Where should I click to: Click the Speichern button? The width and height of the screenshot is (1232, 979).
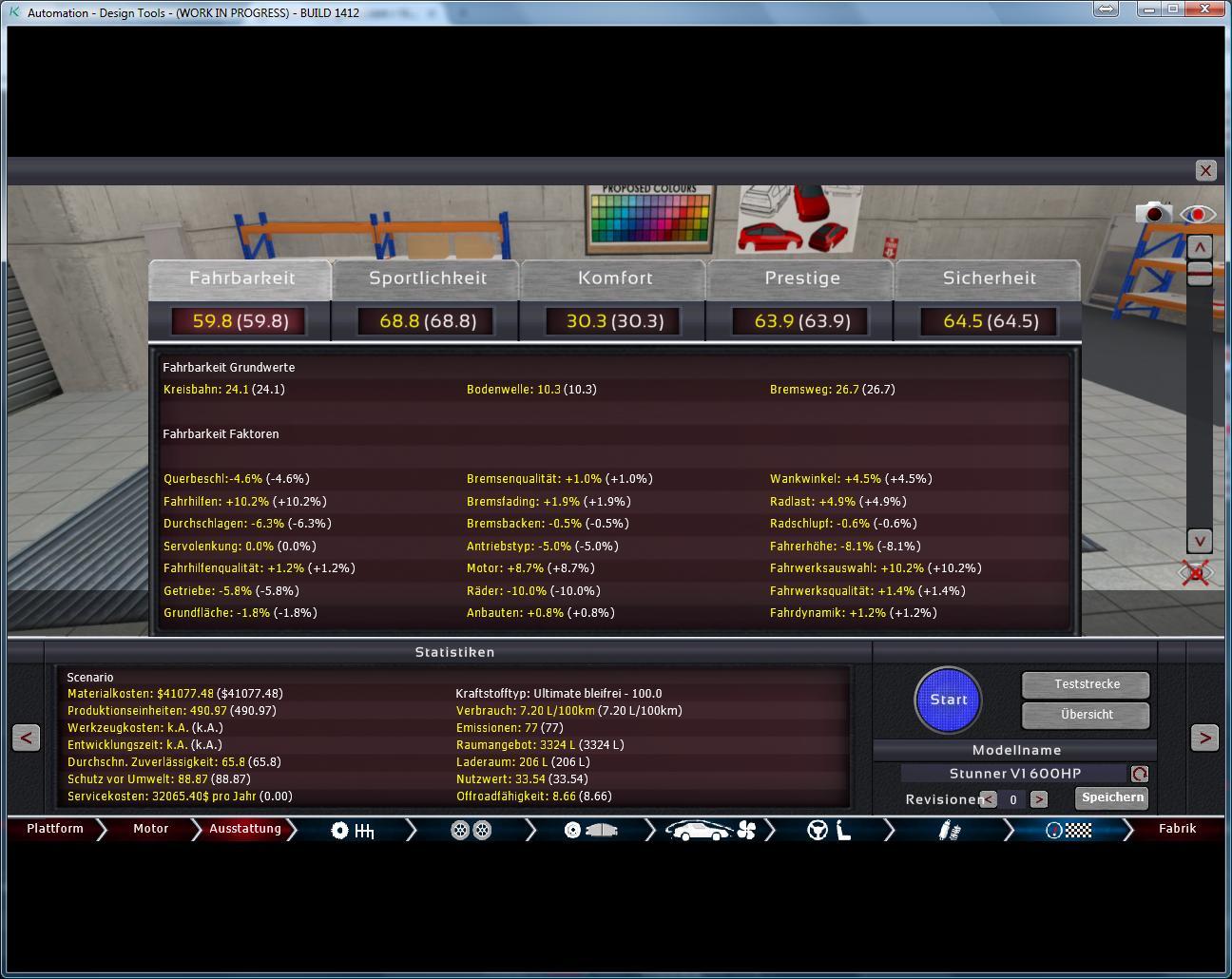click(1111, 797)
